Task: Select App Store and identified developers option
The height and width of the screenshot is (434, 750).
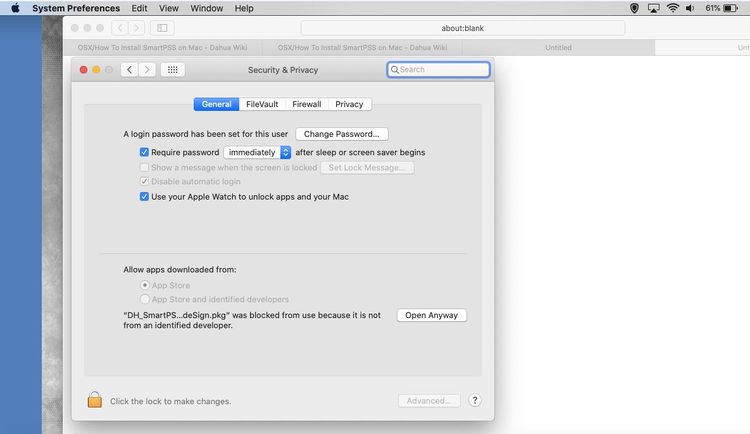Action: pos(144,299)
